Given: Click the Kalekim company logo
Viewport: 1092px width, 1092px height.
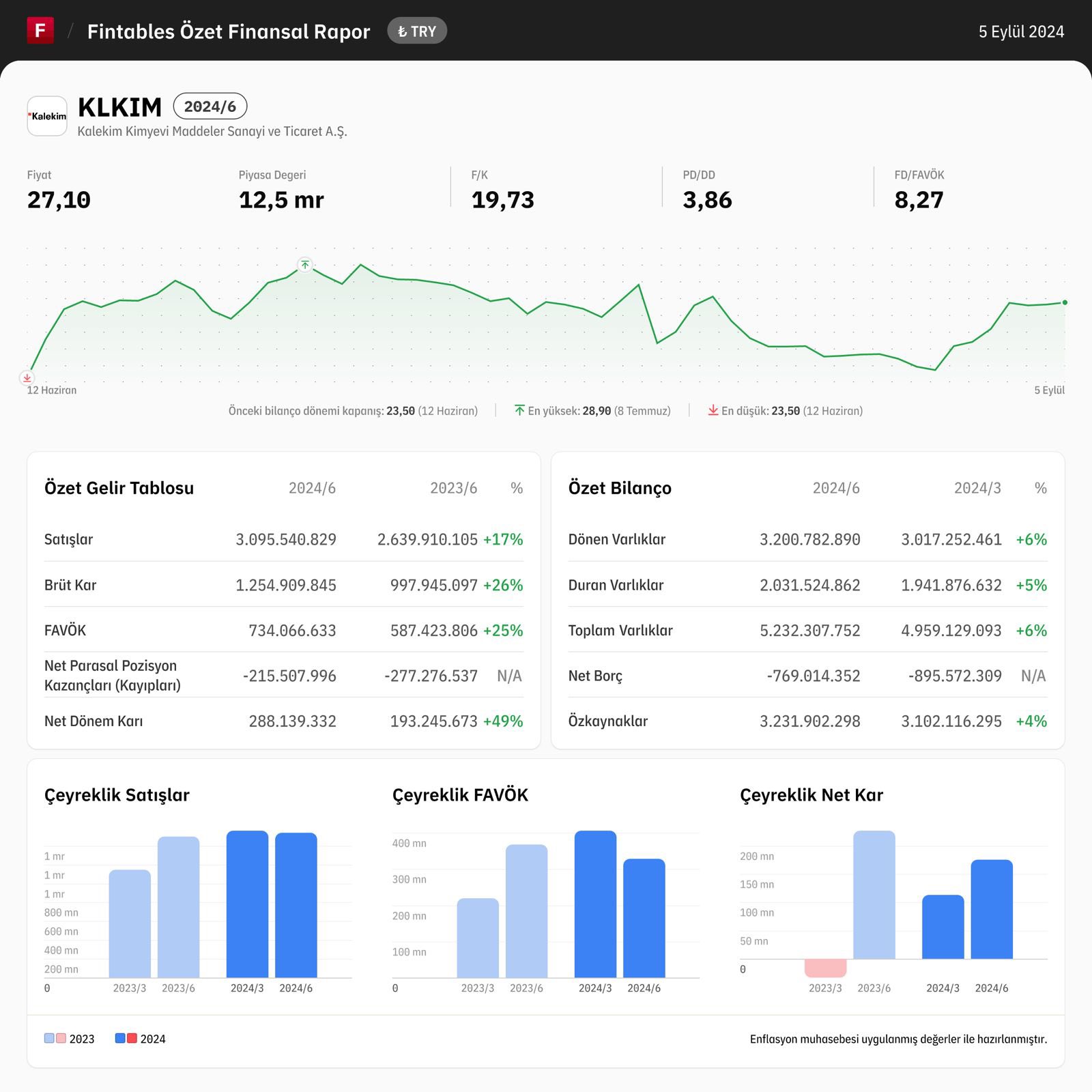Looking at the screenshot, I should [47, 116].
